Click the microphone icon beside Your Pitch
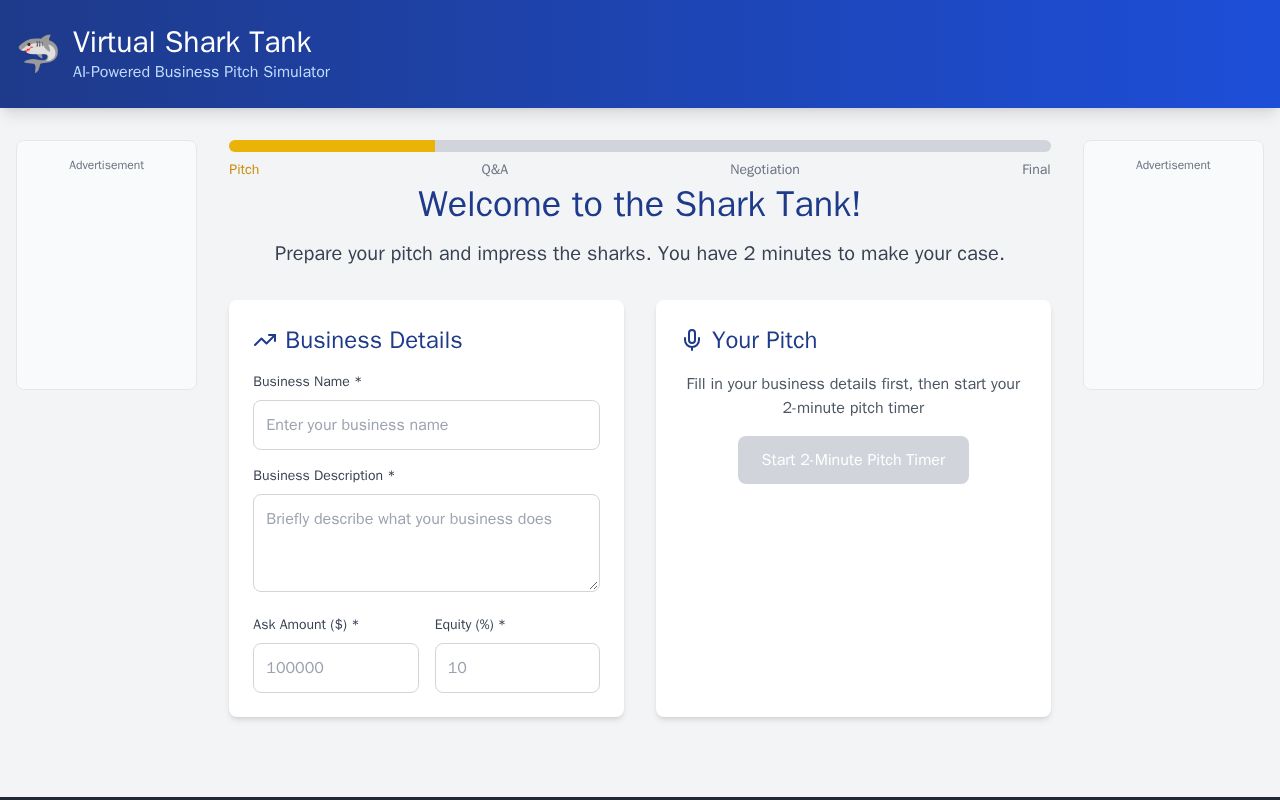The width and height of the screenshot is (1280, 800). pyautogui.click(x=692, y=340)
